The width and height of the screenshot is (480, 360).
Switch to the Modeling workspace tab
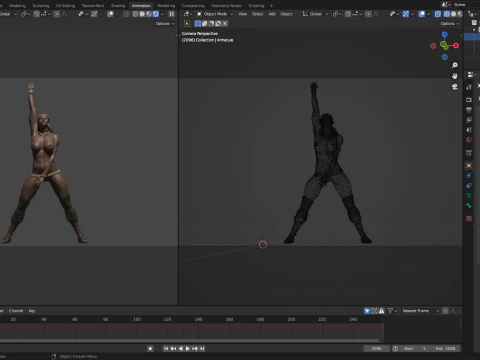click(x=17, y=6)
